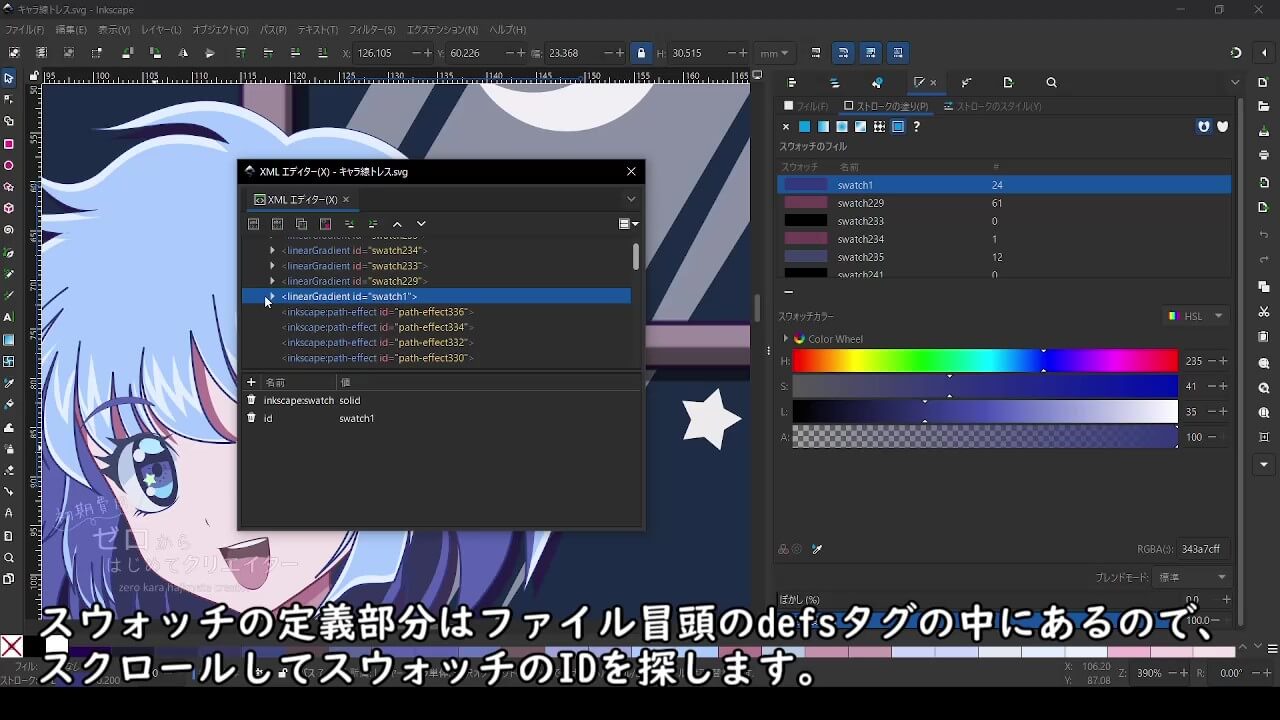This screenshot has width=1280, height=720.
Task: Select the Ellipse circle tool
Action: (9, 165)
